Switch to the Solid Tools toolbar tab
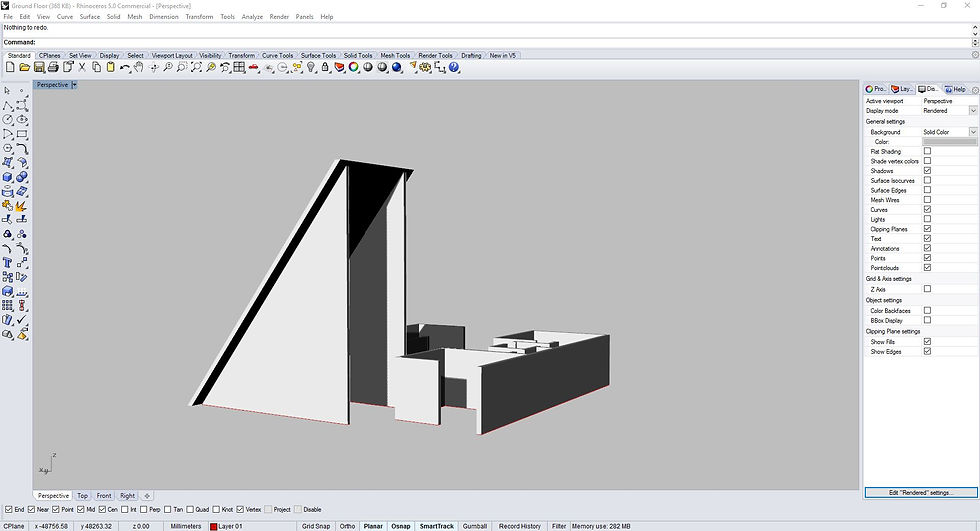Image resolution: width=980 pixels, height=531 pixels. (358, 56)
